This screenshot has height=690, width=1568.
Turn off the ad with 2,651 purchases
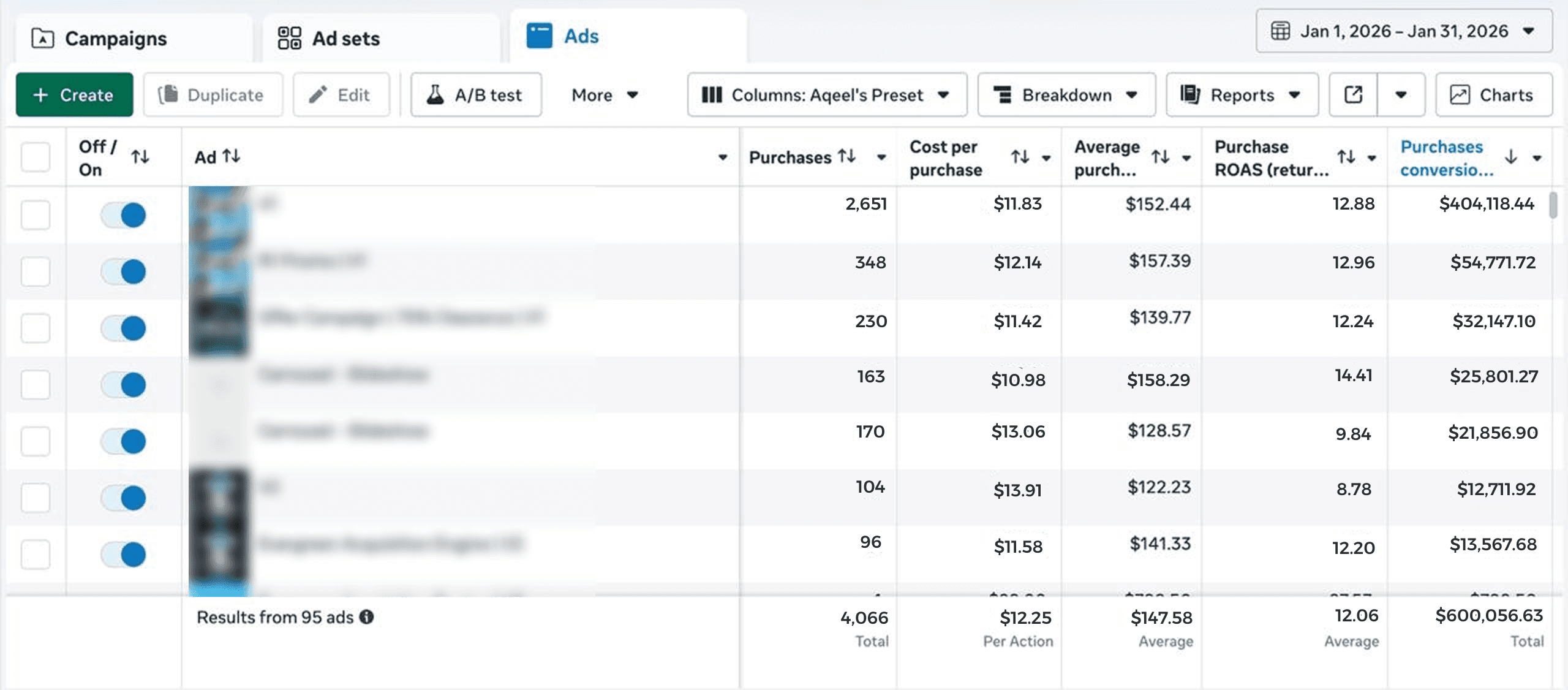124,215
